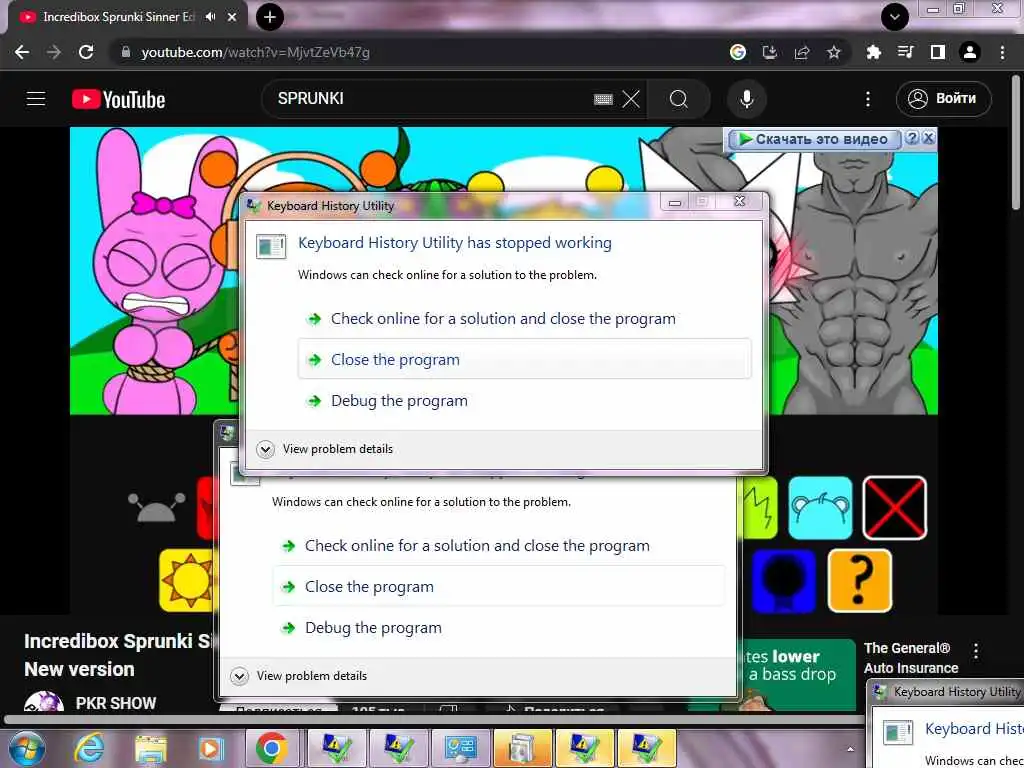Switch to Chrome on the taskbar

272,748
